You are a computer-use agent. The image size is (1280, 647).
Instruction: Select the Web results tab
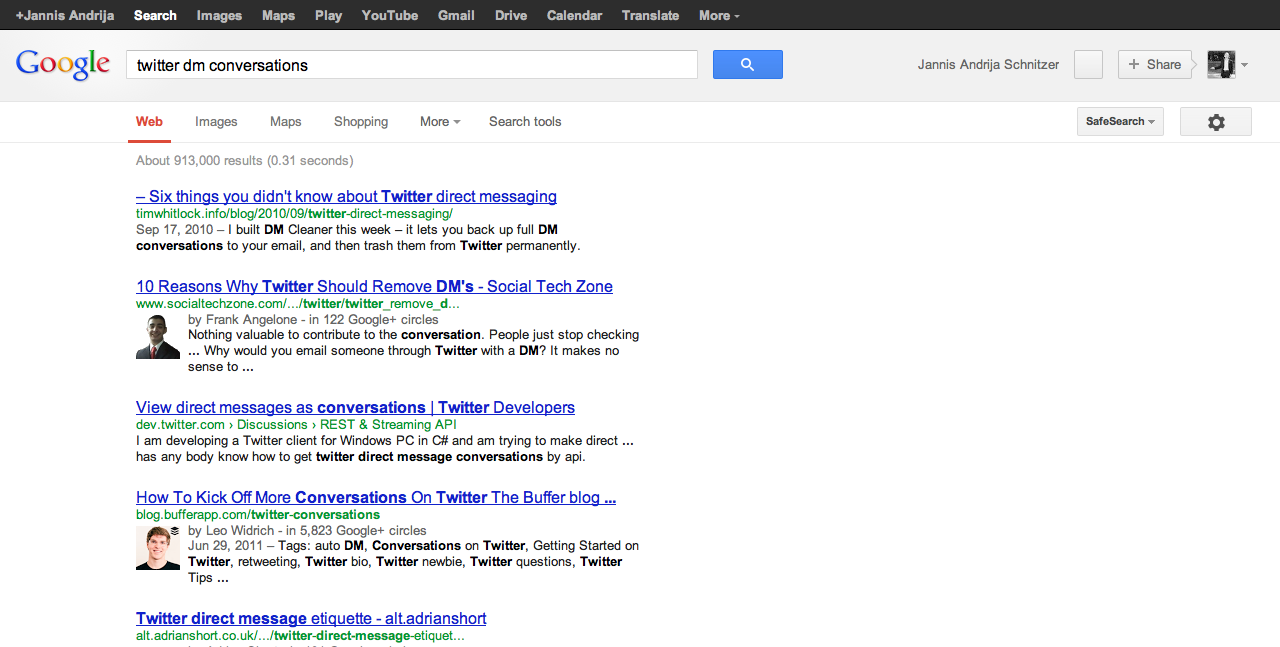click(x=149, y=122)
